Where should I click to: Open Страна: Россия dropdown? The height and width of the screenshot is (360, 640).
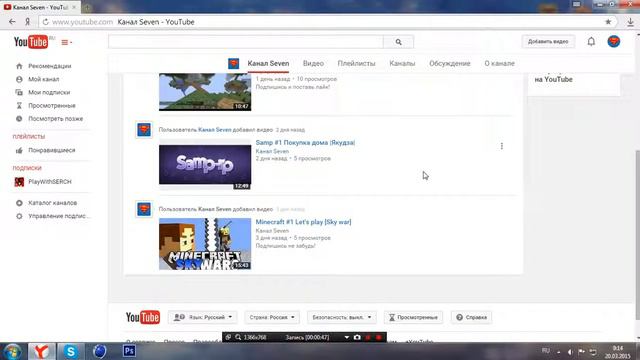point(272,317)
